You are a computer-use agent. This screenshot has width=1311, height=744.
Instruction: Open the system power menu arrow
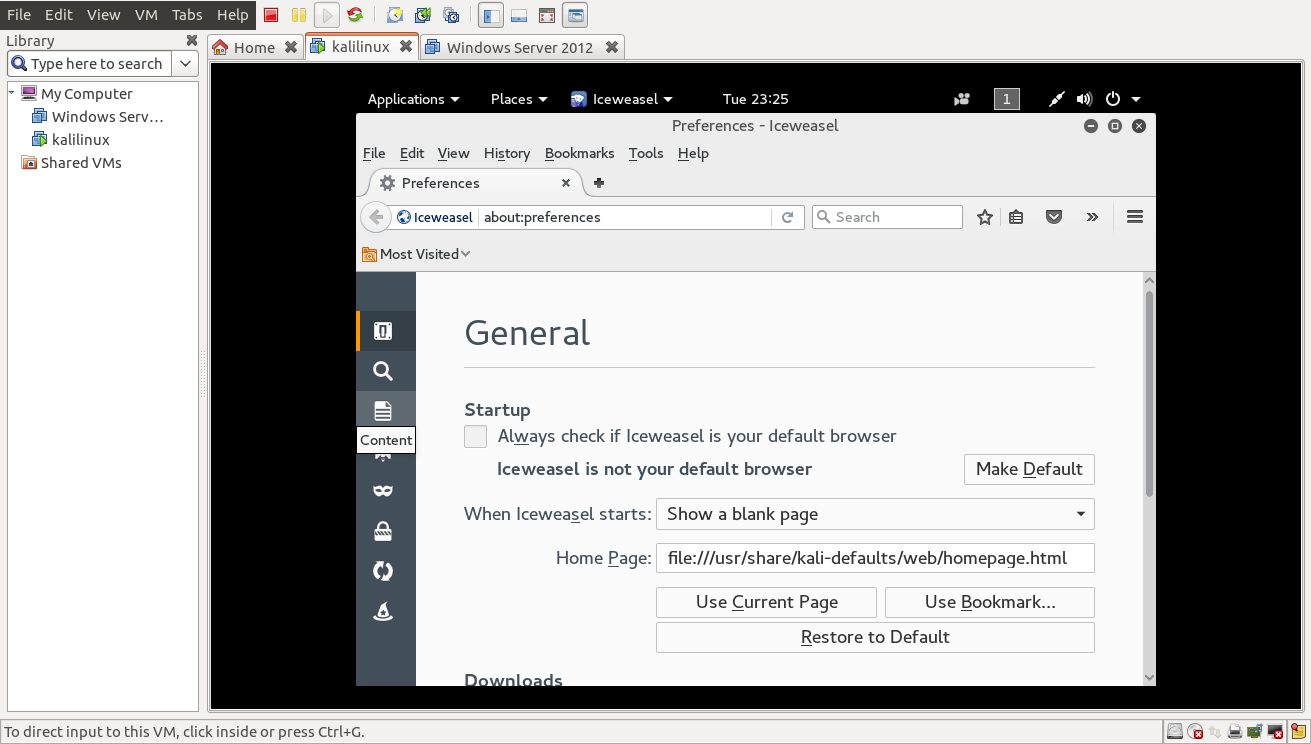(x=1136, y=99)
